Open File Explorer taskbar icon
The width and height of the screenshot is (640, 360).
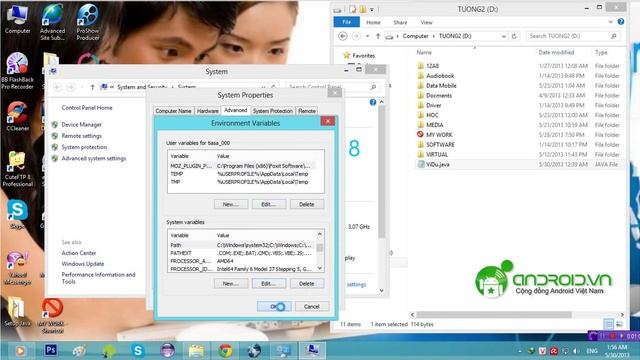click(196, 350)
